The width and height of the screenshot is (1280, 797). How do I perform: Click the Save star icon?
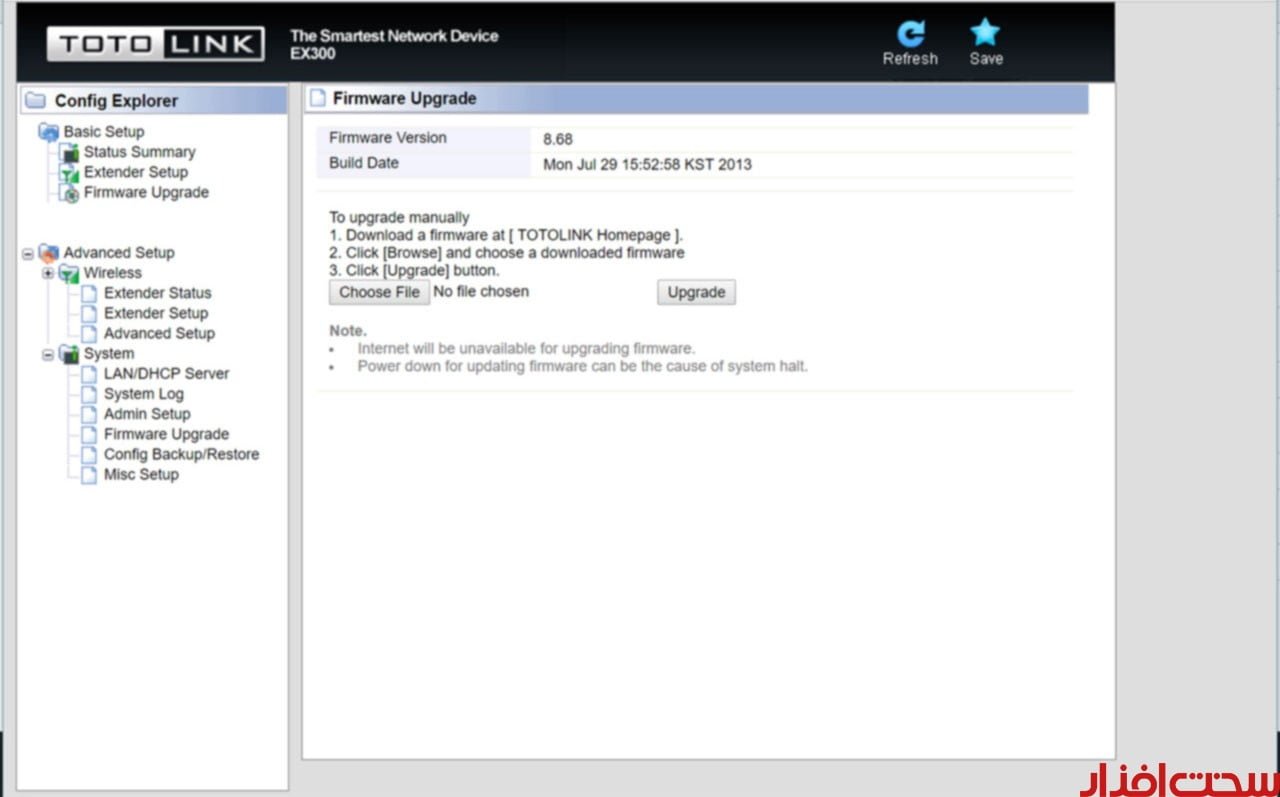[x=985, y=34]
